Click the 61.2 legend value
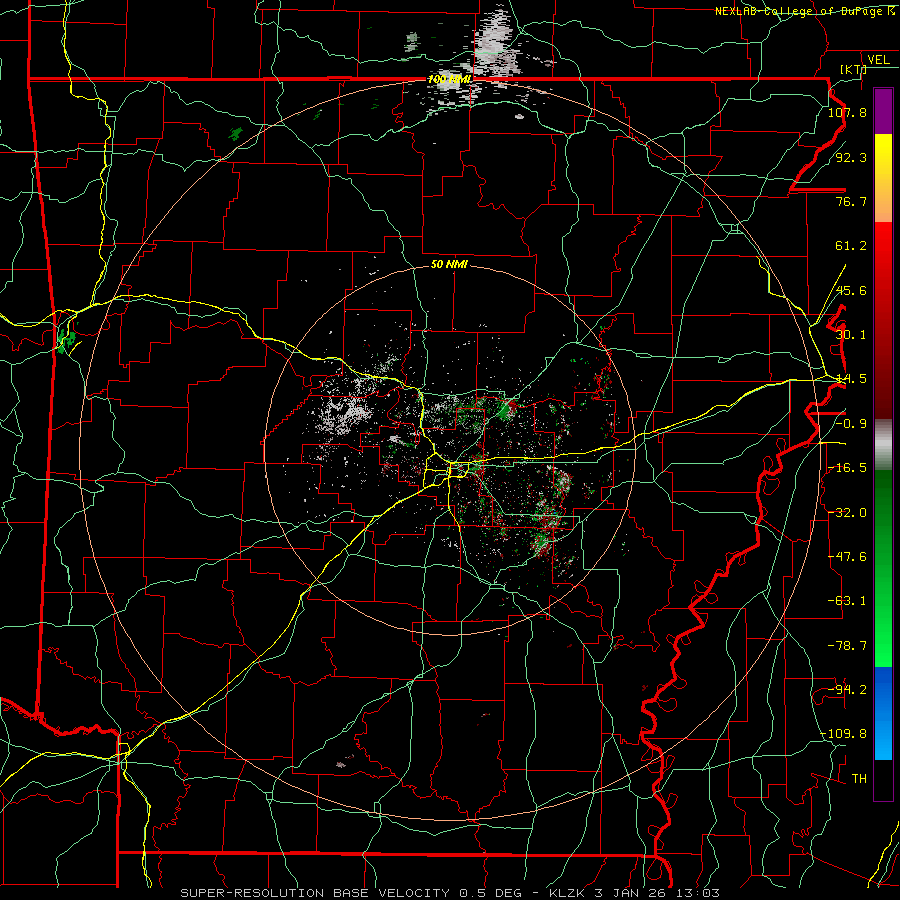The image size is (900, 900). (851, 246)
